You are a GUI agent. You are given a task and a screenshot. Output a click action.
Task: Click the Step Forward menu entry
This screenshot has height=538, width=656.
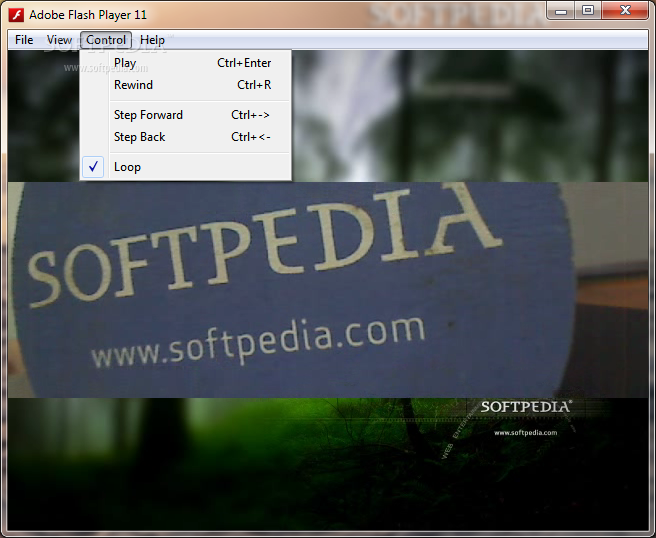[185, 115]
